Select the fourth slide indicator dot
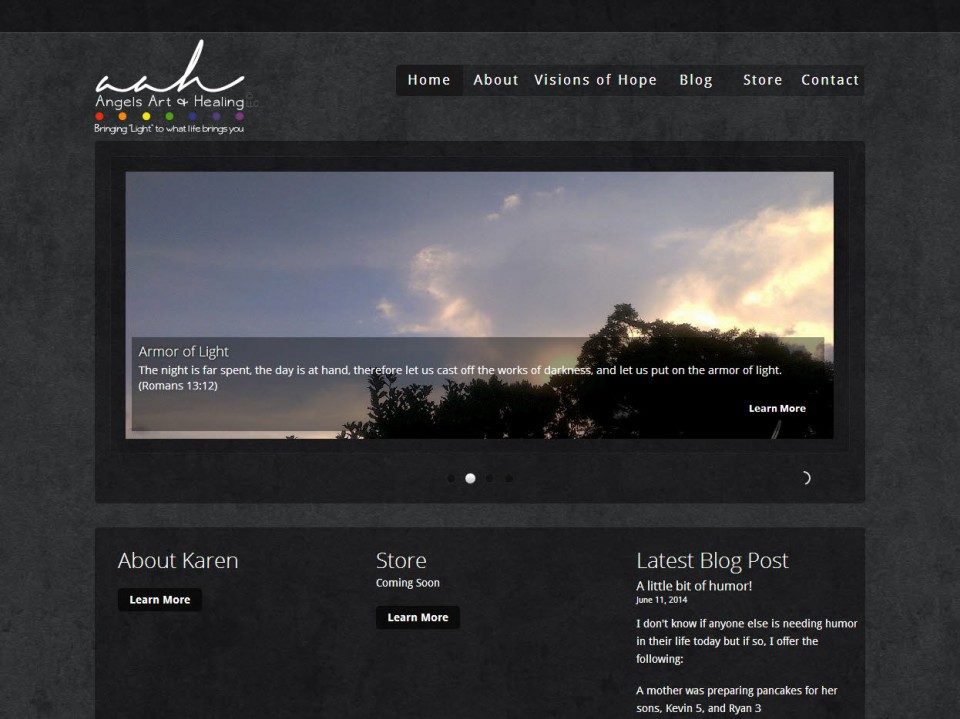The image size is (960, 719). (509, 478)
